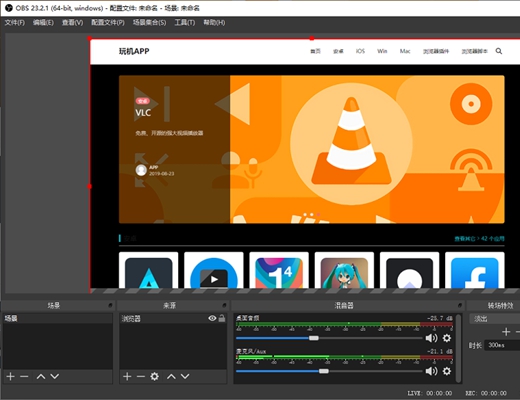This screenshot has height=400, width=520.
Task: Move the scene up with the arrow icon
Action: click(41, 376)
